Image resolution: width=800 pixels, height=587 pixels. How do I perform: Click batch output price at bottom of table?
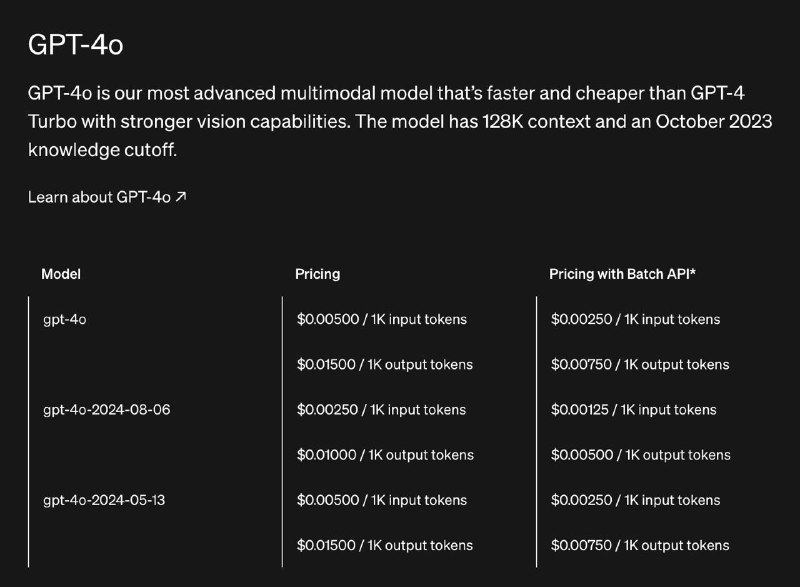(640, 545)
